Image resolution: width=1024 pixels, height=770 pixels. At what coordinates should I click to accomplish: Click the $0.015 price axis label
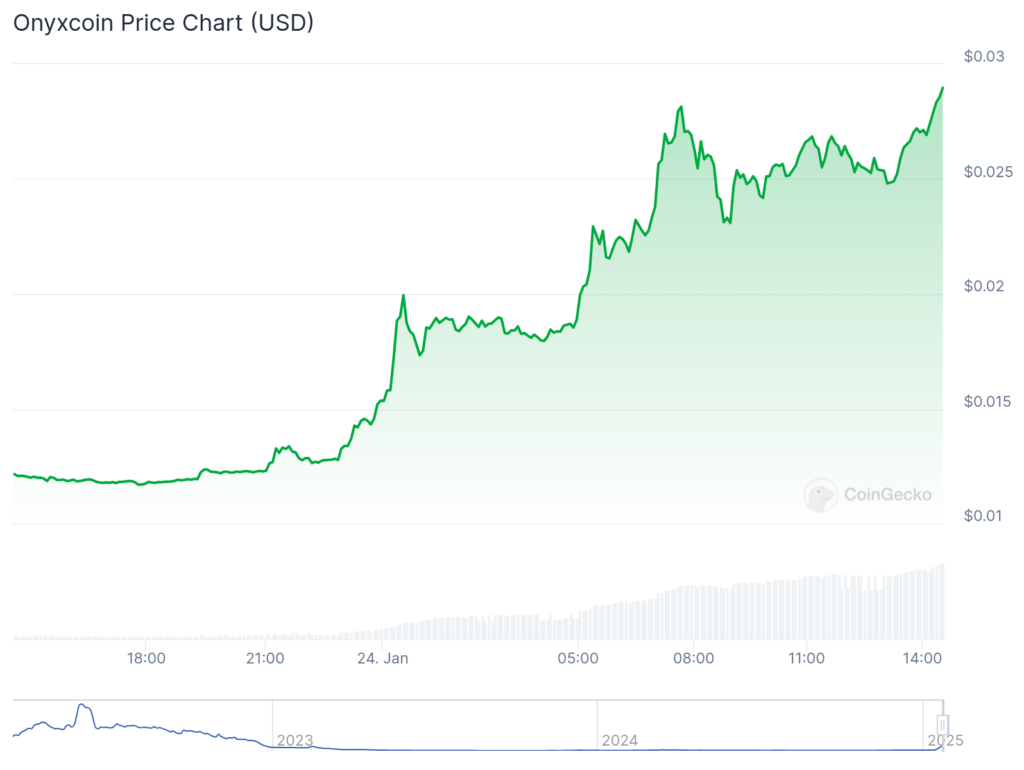click(x=988, y=401)
